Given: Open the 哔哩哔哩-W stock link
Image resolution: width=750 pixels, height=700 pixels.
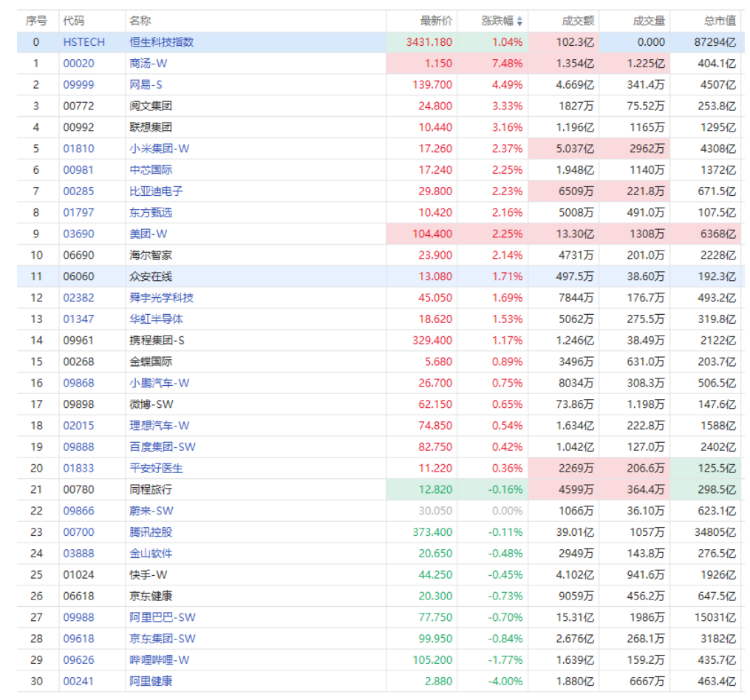Looking at the screenshot, I should pos(159,660).
